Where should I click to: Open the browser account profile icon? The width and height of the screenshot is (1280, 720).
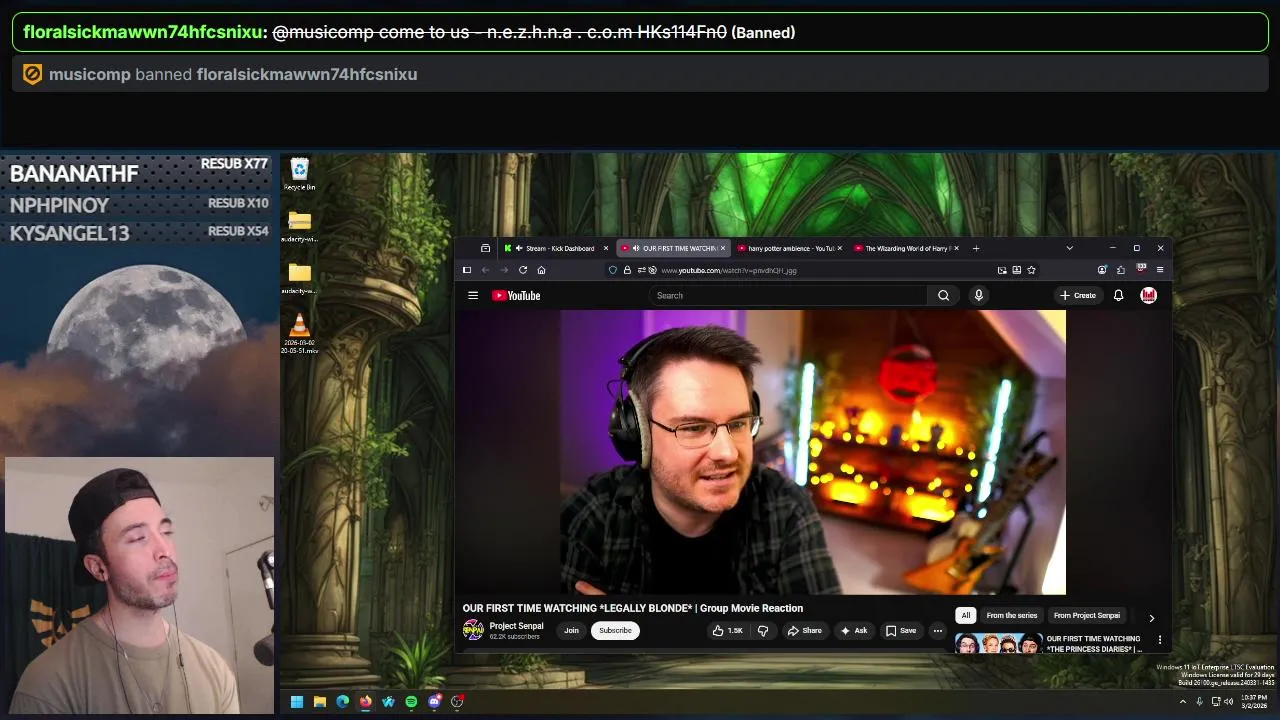[1102, 270]
